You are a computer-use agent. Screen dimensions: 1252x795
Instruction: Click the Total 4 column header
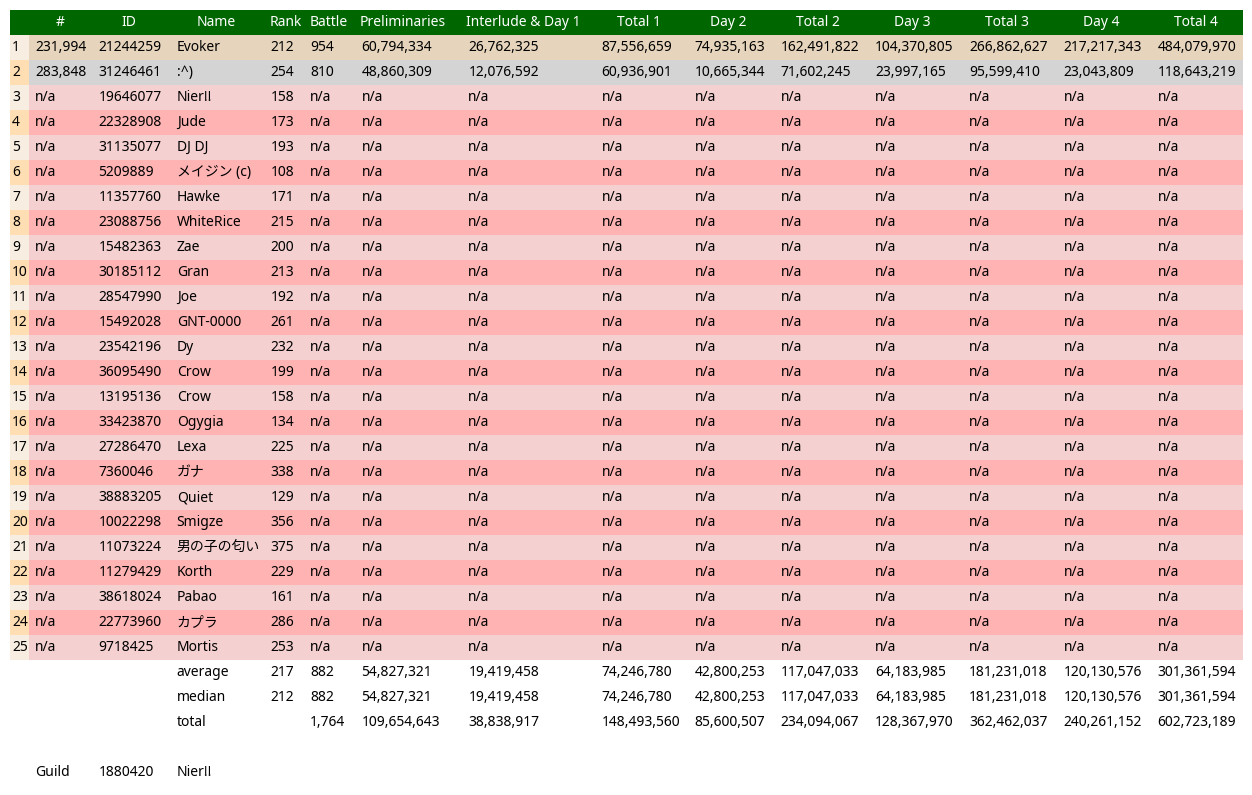point(1195,21)
